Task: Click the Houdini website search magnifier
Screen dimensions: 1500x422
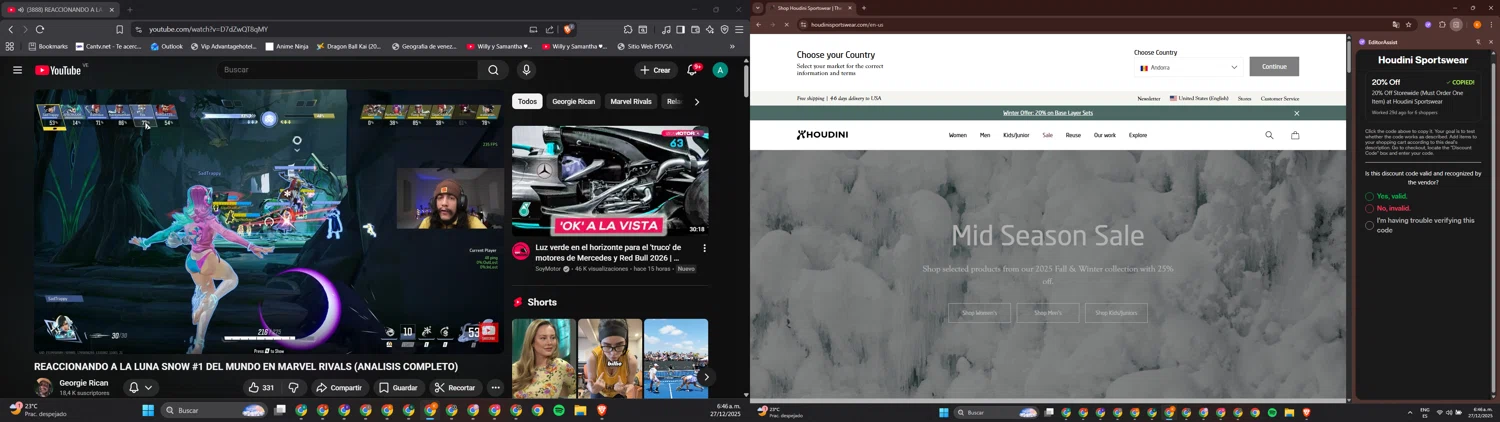Action: [x=1269, y=135]
